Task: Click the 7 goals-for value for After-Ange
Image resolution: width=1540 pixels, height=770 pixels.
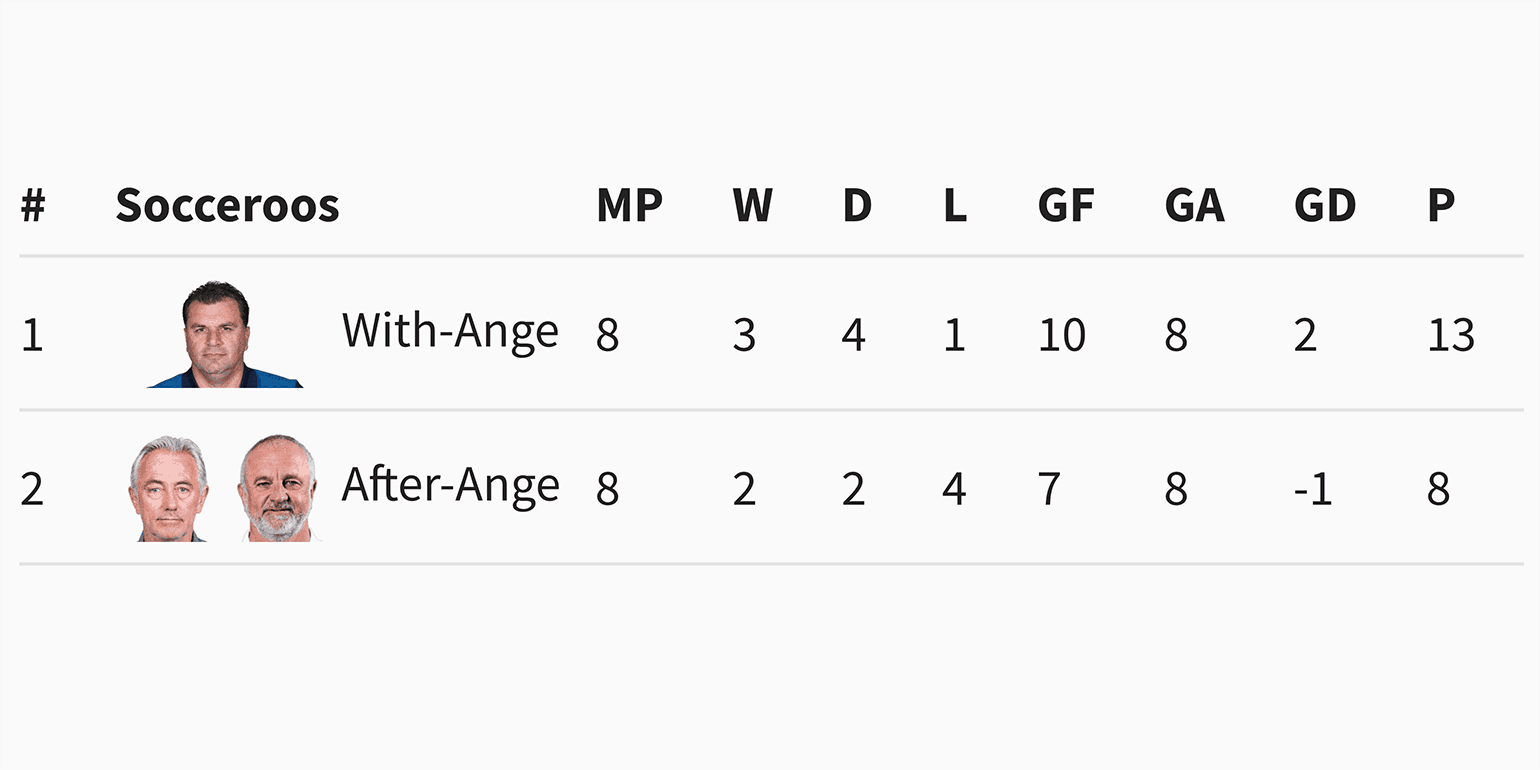Action: (1049, 490)
